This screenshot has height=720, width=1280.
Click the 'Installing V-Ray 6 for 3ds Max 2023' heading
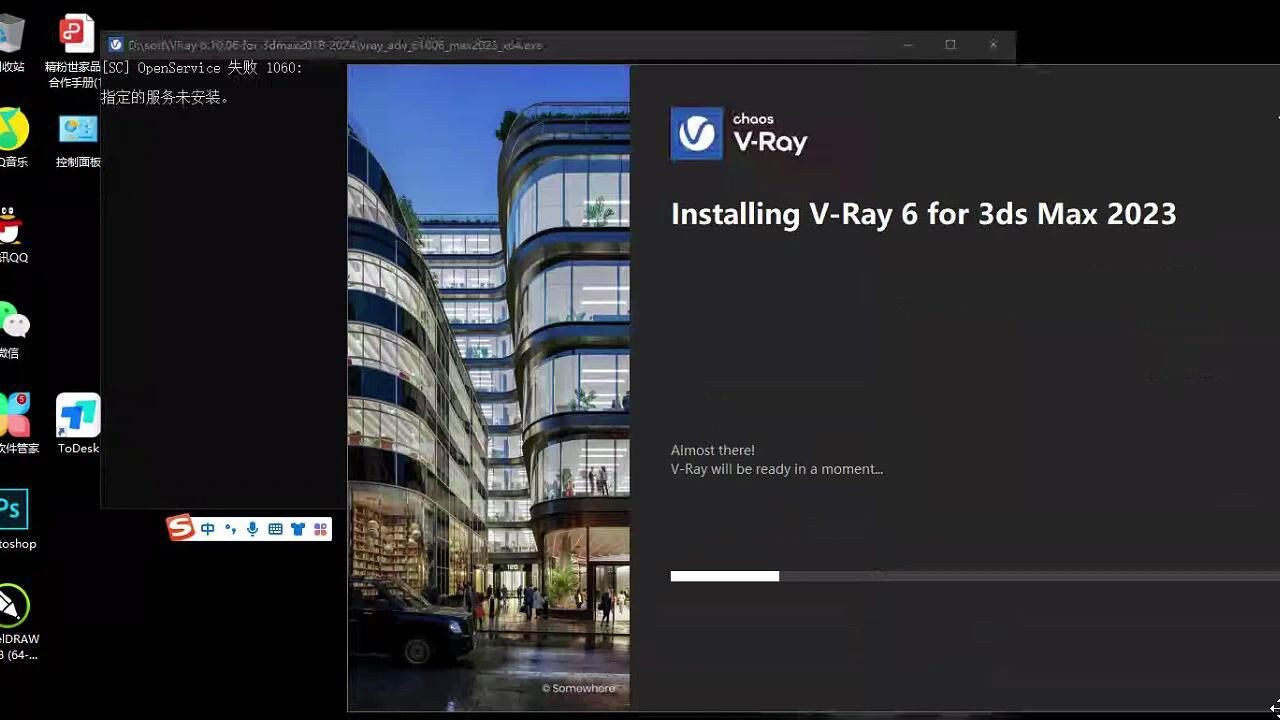tap(924, 214)
